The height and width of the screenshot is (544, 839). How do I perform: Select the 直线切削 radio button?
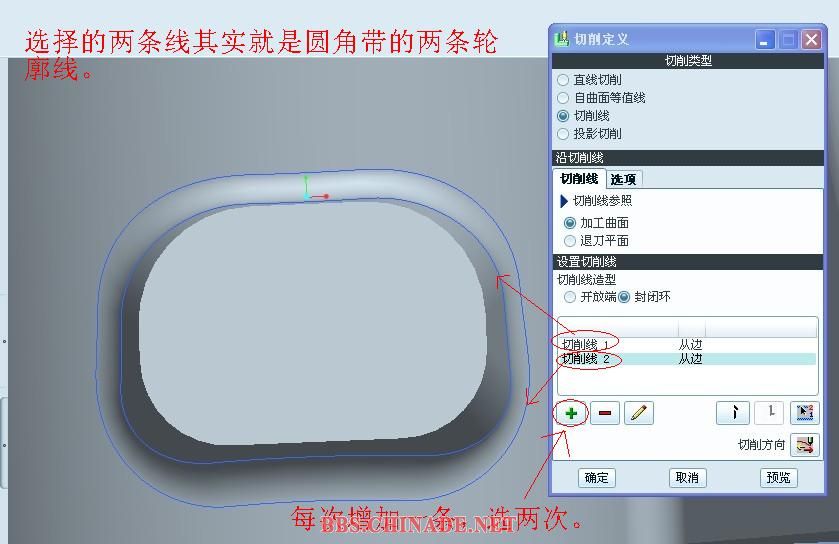pyautogui.click(x=563, y=80)
